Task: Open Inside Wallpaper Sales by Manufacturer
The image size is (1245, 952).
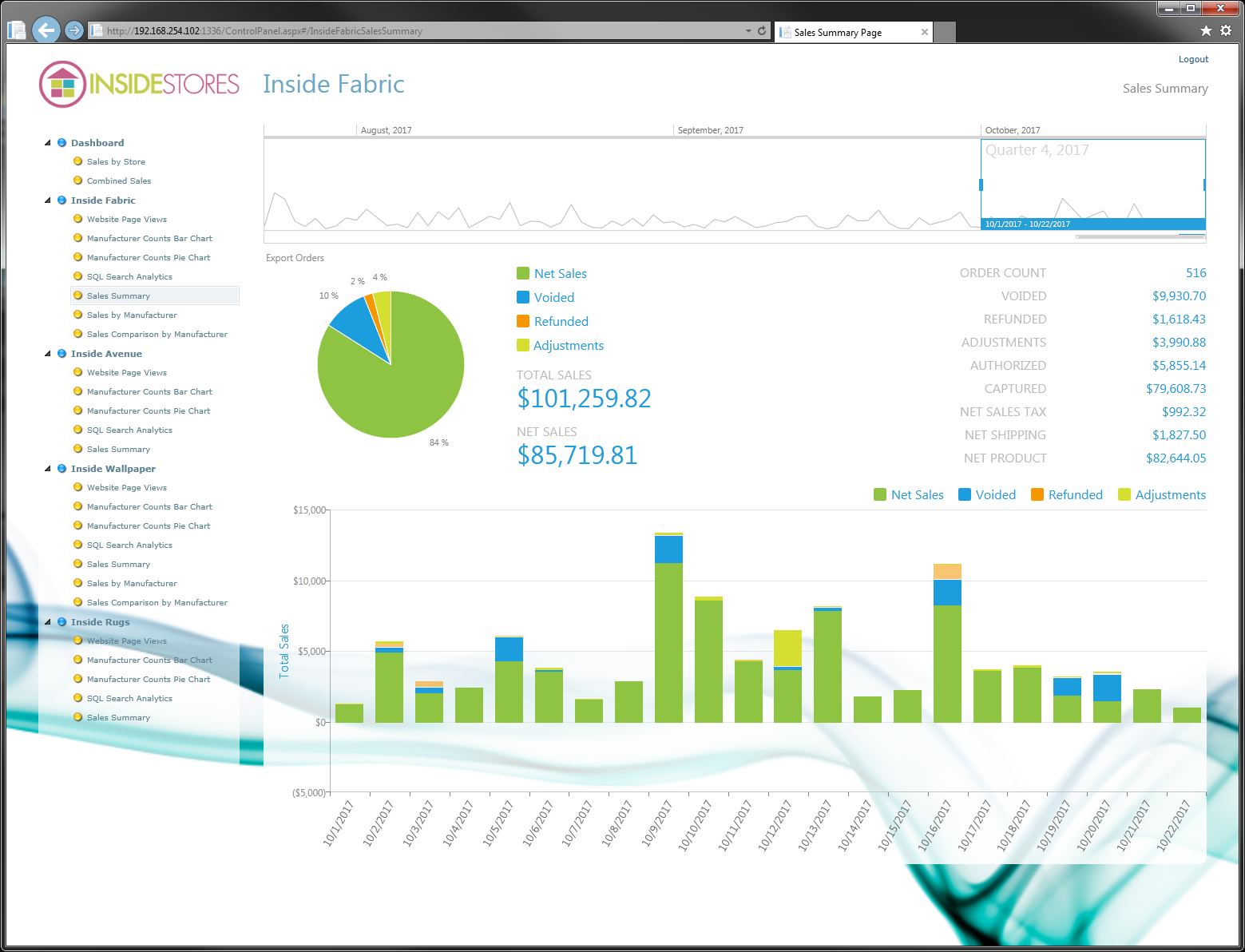Action: [x=132, y=584]
